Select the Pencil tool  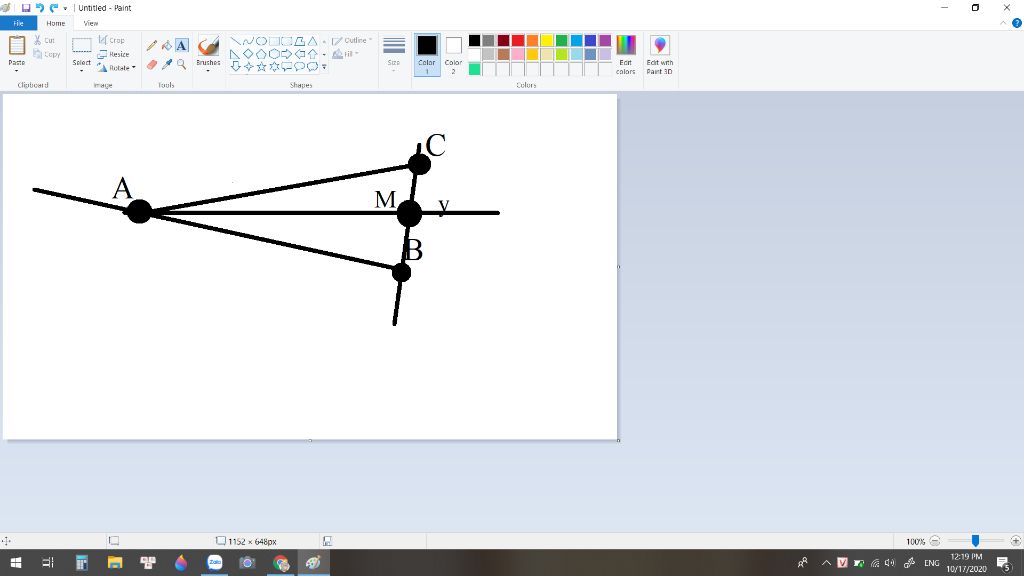click(x=152, y=45)
